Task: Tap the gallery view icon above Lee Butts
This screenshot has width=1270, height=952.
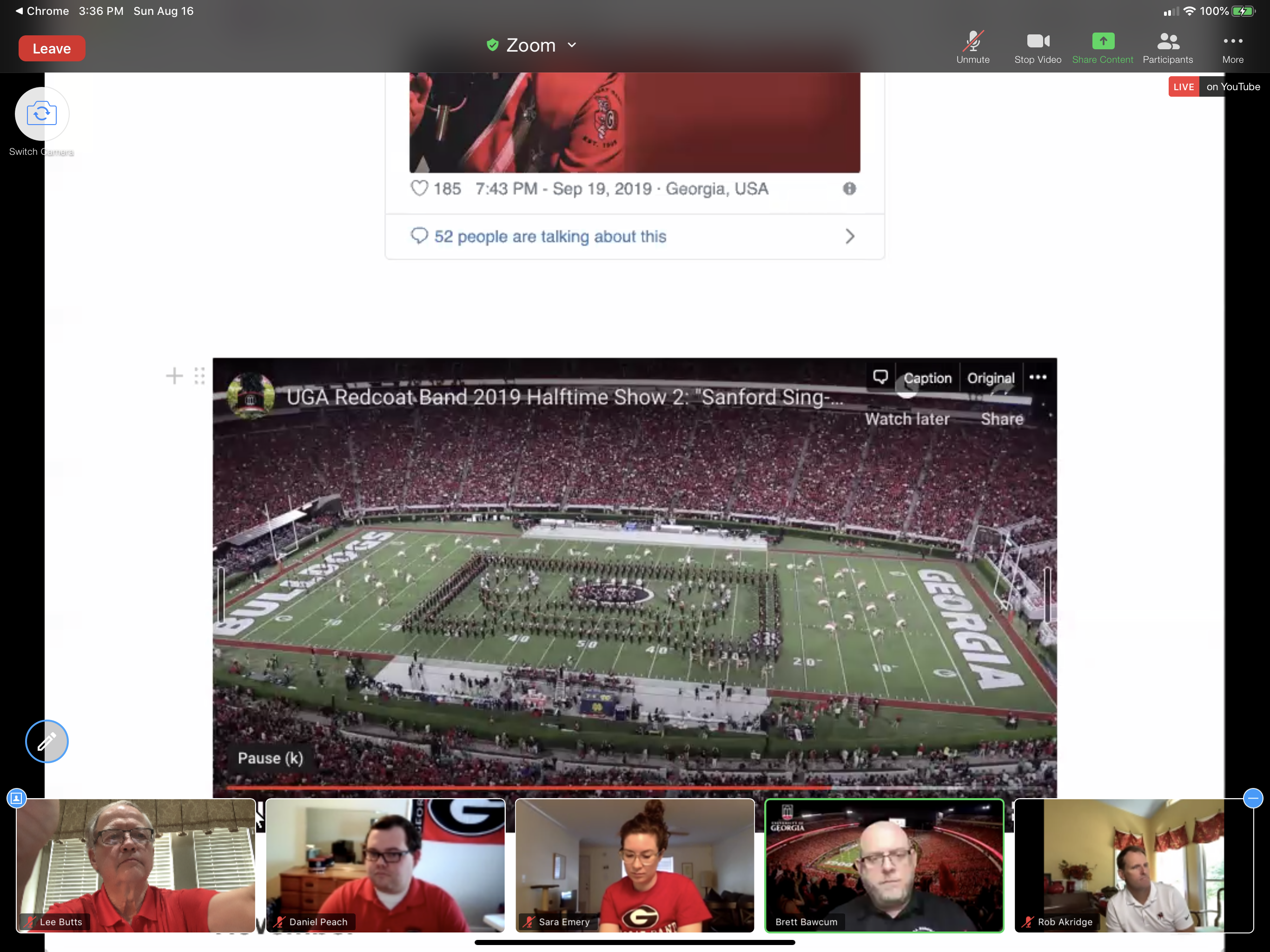Action: coord(16,798)
